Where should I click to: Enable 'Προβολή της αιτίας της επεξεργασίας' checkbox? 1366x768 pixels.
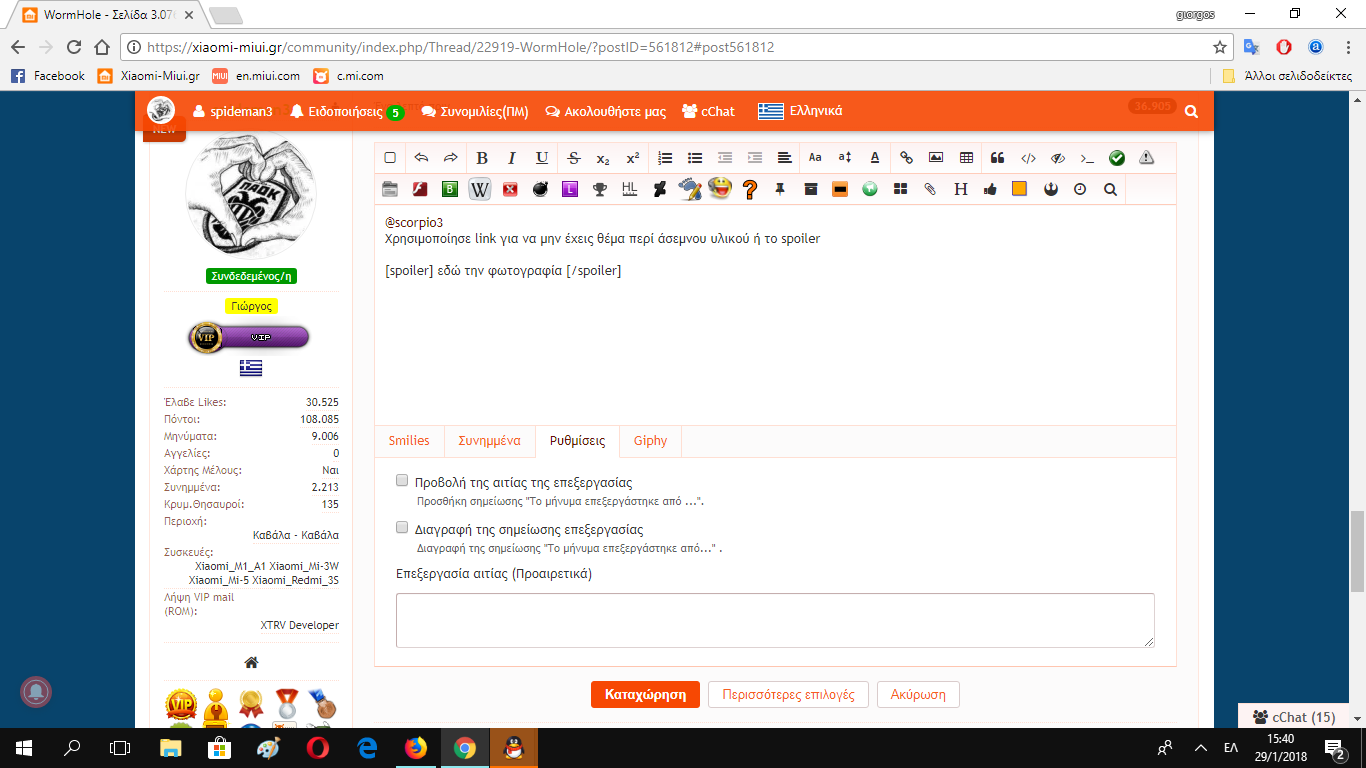pos(402,481)
